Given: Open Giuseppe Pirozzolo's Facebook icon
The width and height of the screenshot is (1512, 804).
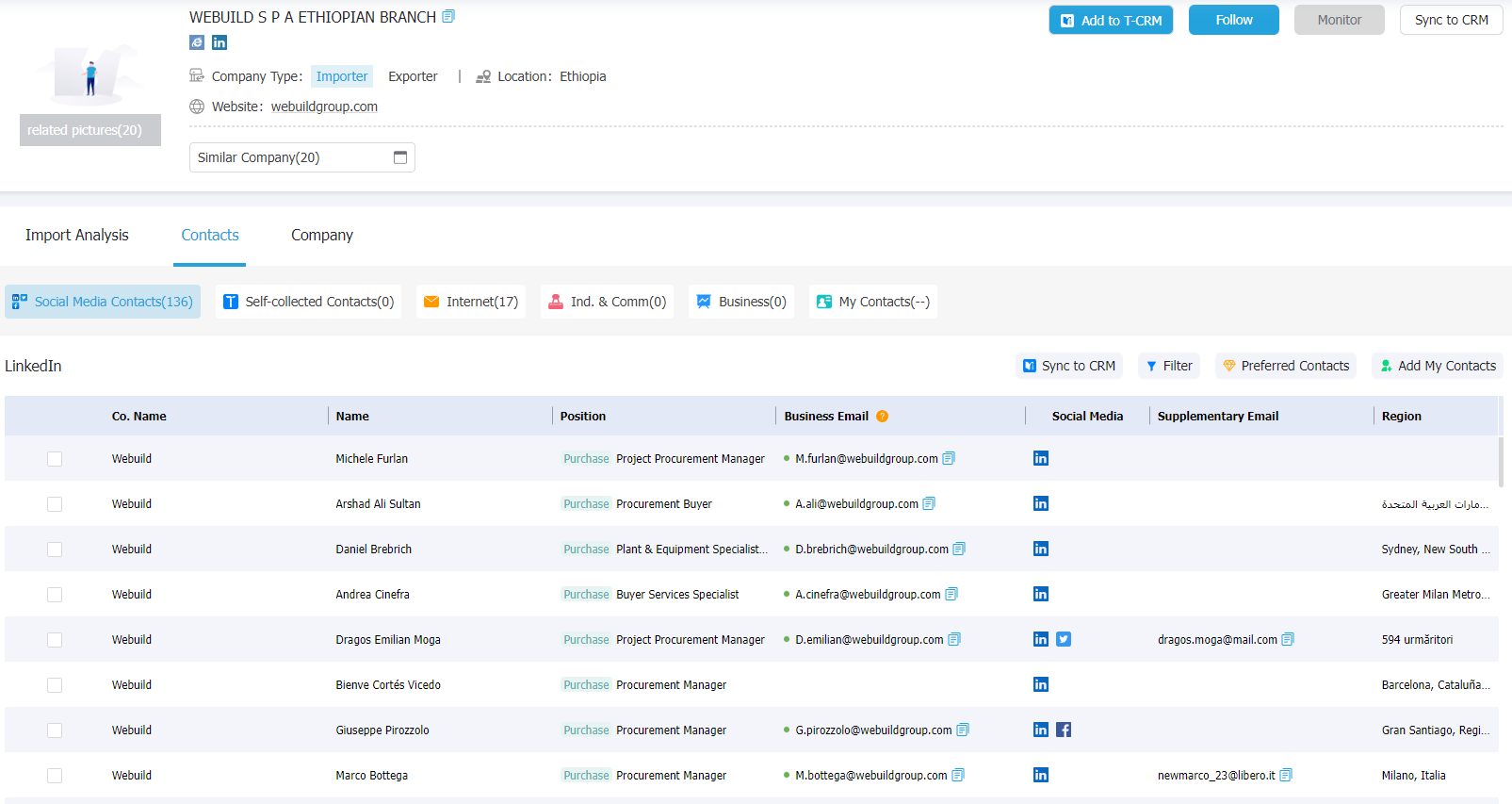Looking at the screenshot, I should click(x=1064, y=730).
